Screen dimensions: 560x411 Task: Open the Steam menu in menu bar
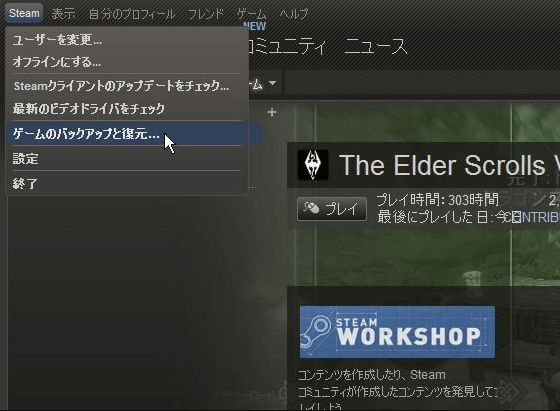24,13
